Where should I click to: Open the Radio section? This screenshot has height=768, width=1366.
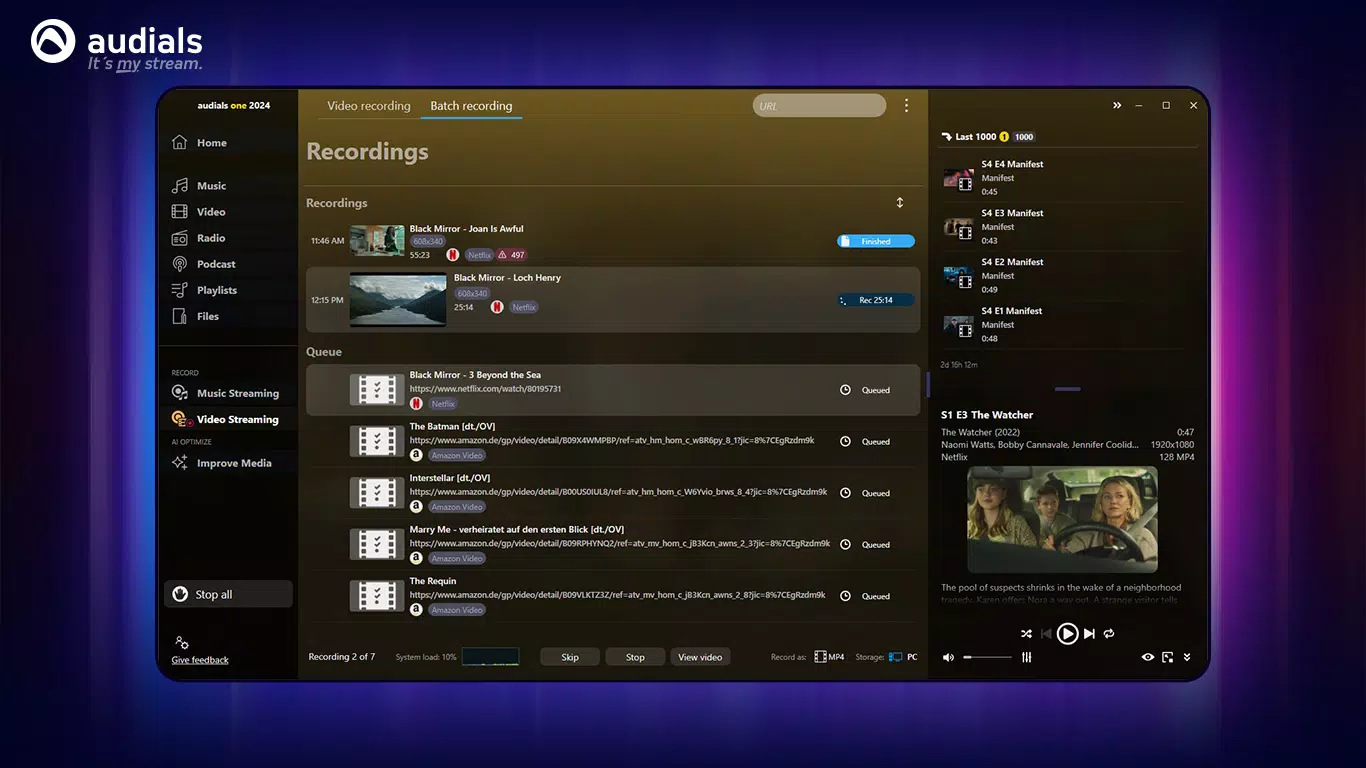click(199, 238)
